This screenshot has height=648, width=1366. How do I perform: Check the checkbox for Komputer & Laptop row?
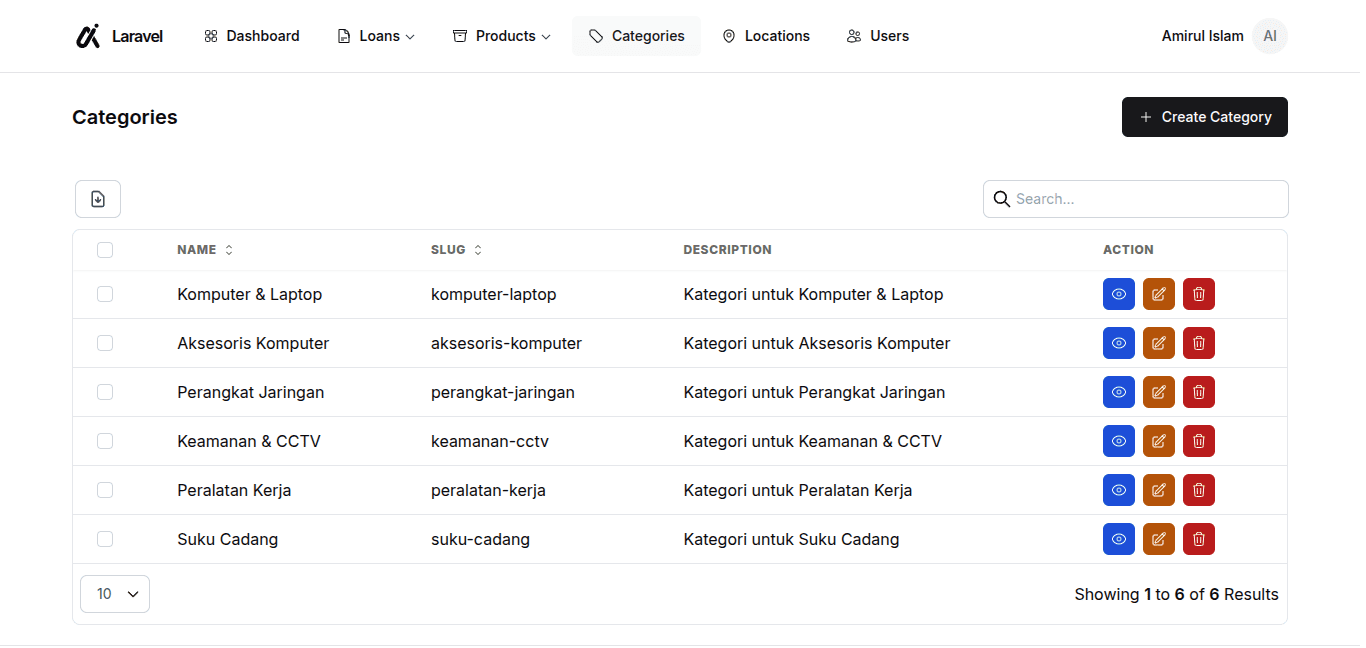(105, 294)
